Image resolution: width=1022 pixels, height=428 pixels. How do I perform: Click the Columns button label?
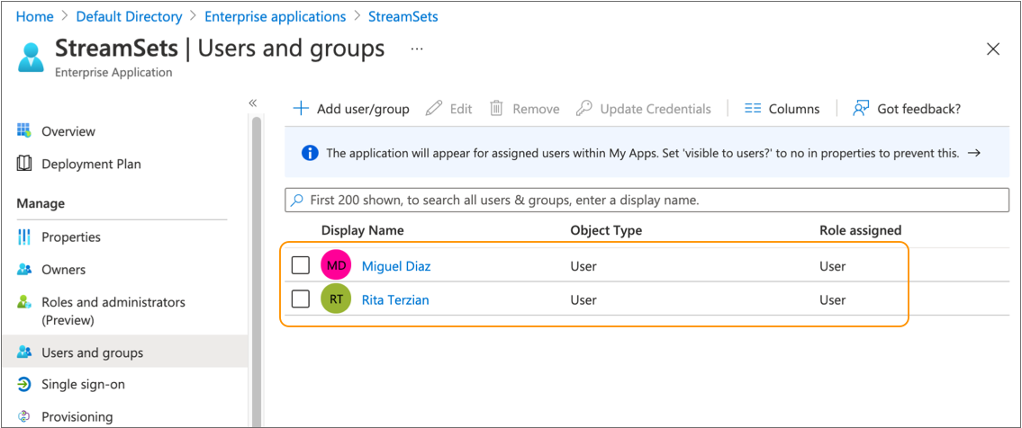coord(794,109)
